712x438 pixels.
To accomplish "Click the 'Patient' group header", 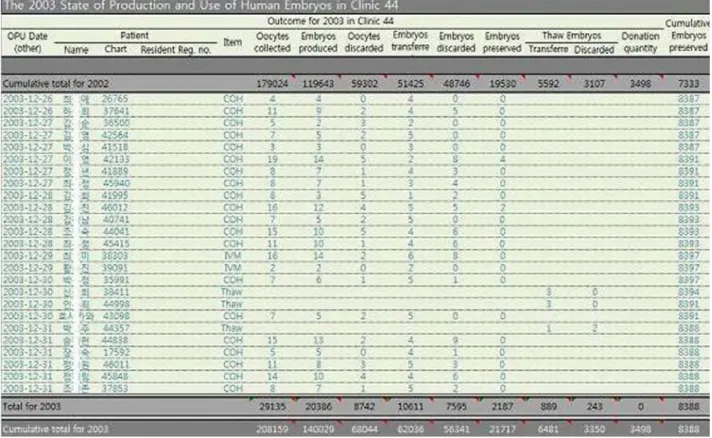I will tap(134, 35).
